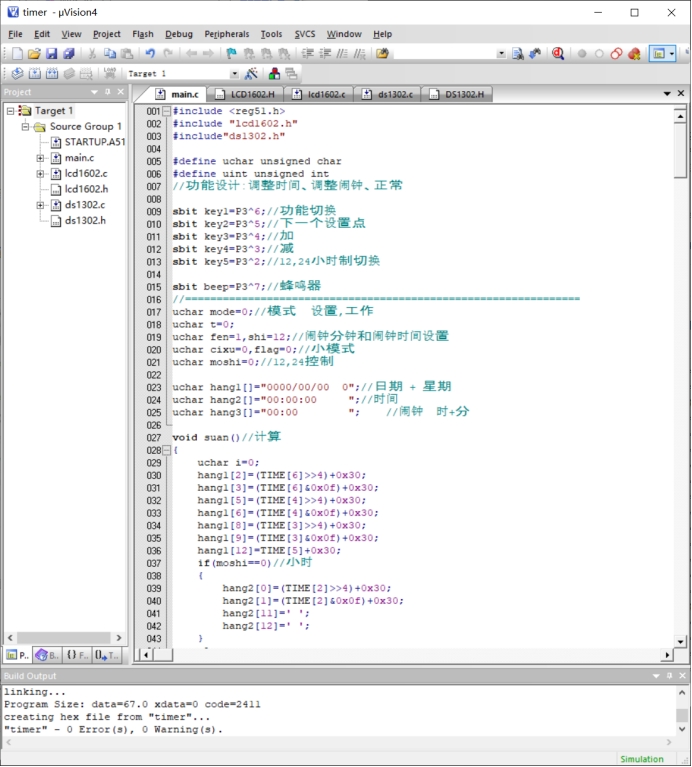
Task: Paste clipboard with the paste icon
Action: [x=127, y=53]
